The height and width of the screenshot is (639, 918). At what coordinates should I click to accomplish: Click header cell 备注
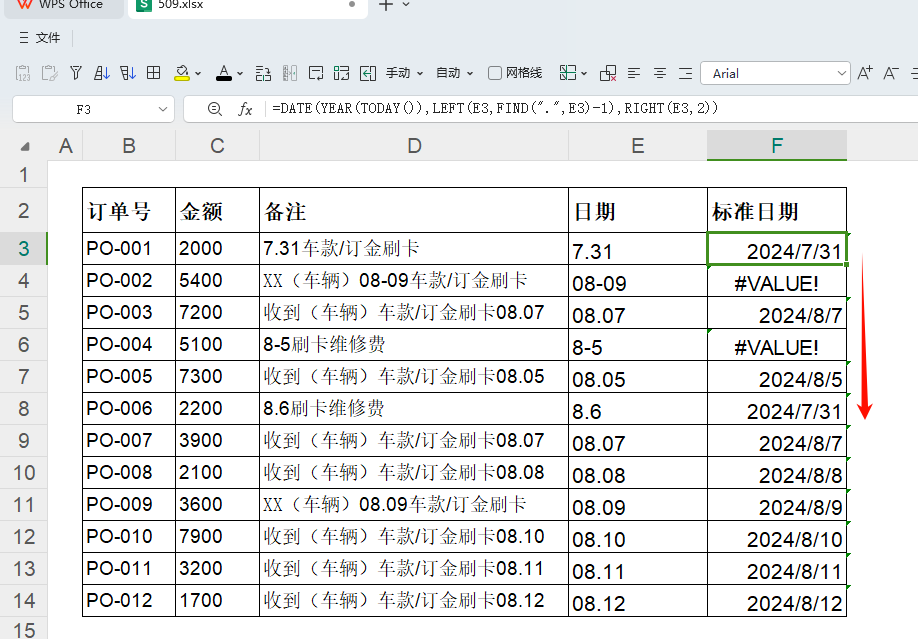click(x=414, y=211)
